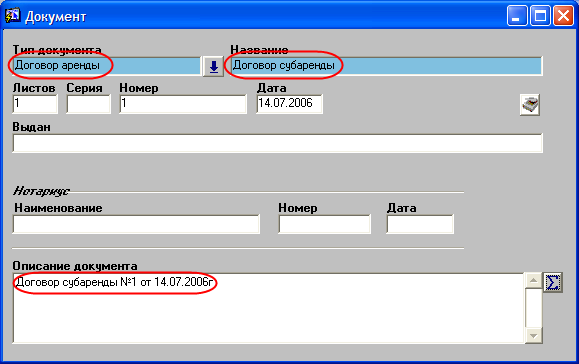Close the Документ window
Viewport: 579px width, 364px height.
click(563, 16)
